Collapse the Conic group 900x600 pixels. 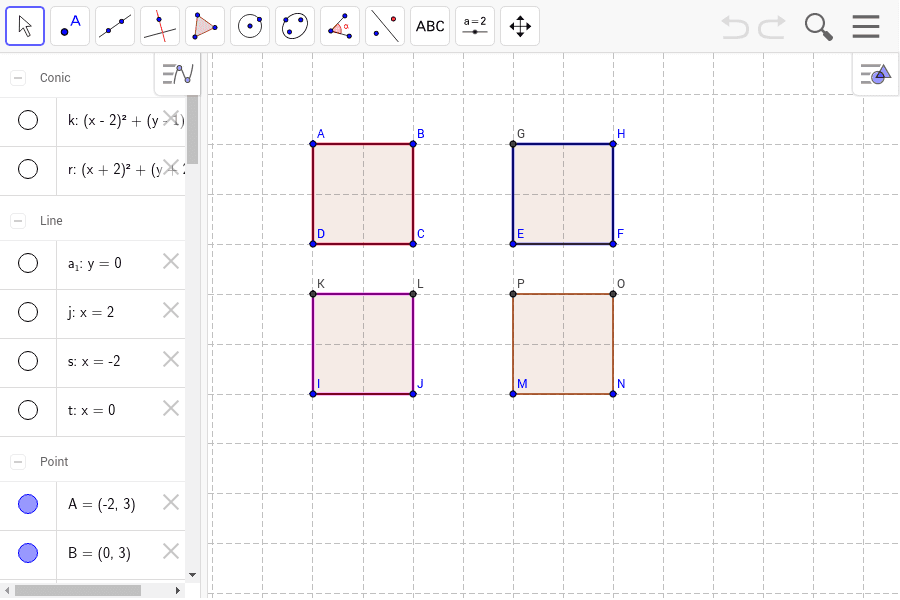pyautogui.click(x=18, y=78)
